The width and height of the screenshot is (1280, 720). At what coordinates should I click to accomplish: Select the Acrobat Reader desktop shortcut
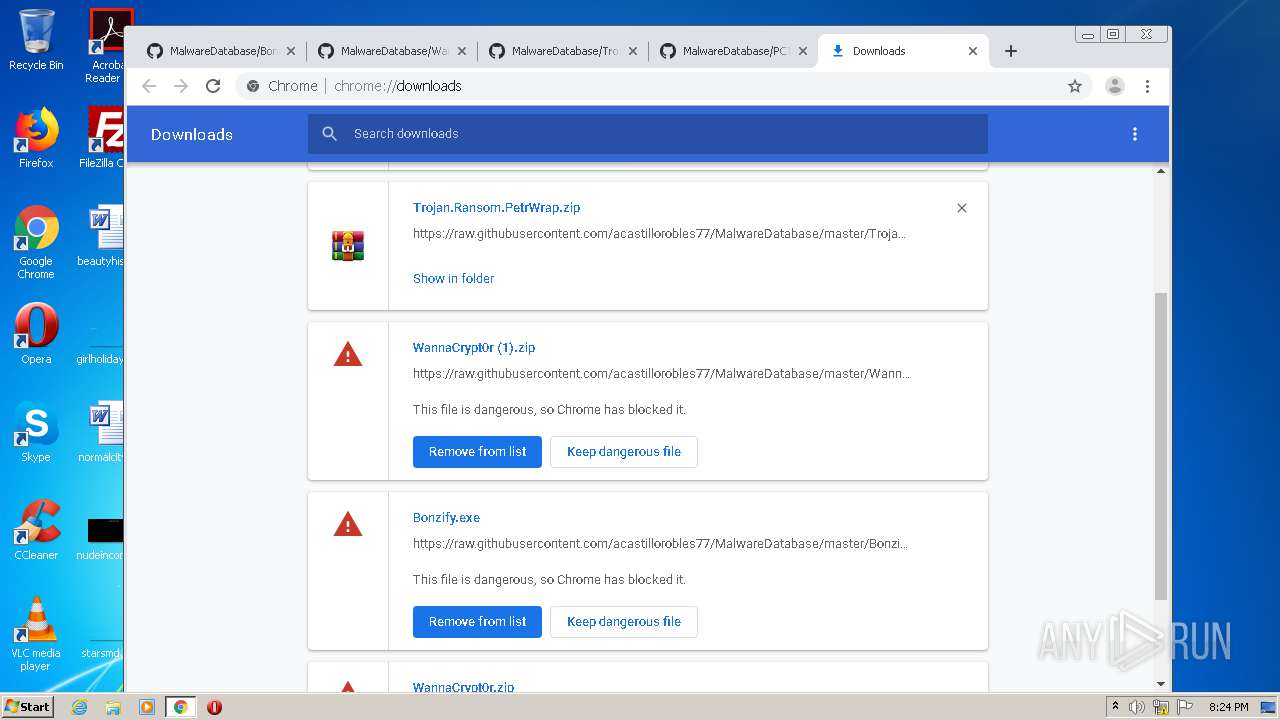pyautogui.click(x=106, y=46)
